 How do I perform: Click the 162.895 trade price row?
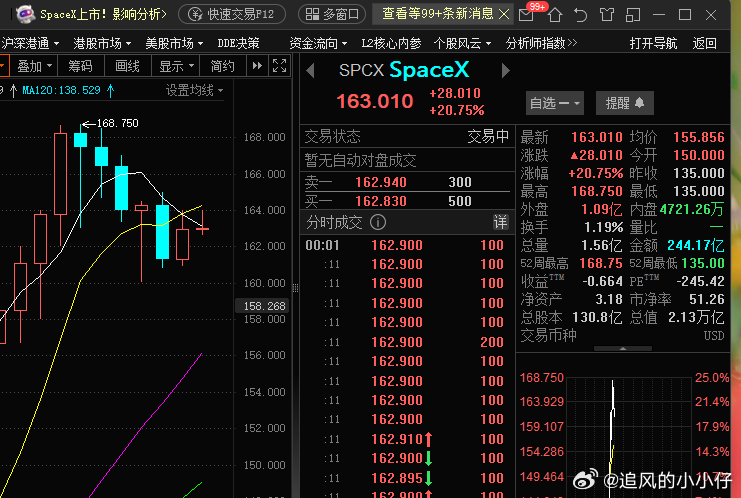[x=407, y=478]
